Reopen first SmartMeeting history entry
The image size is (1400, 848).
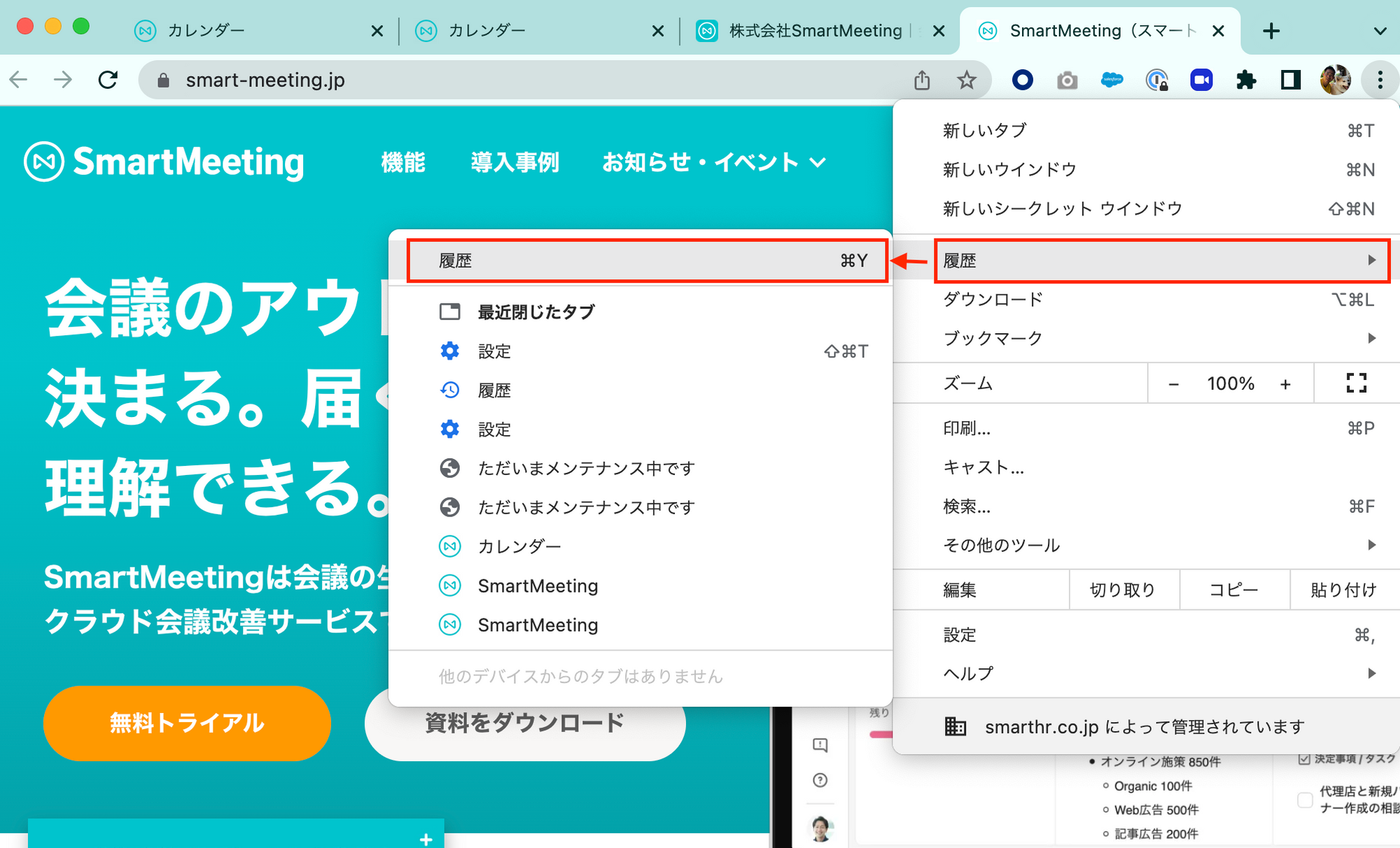(640, 586)
